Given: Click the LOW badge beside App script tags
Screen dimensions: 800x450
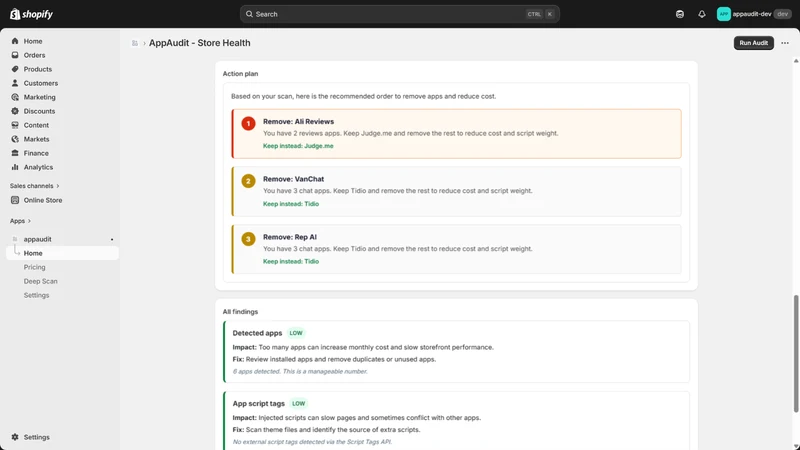Looking at the screenshot, I should tap(298, 403).
